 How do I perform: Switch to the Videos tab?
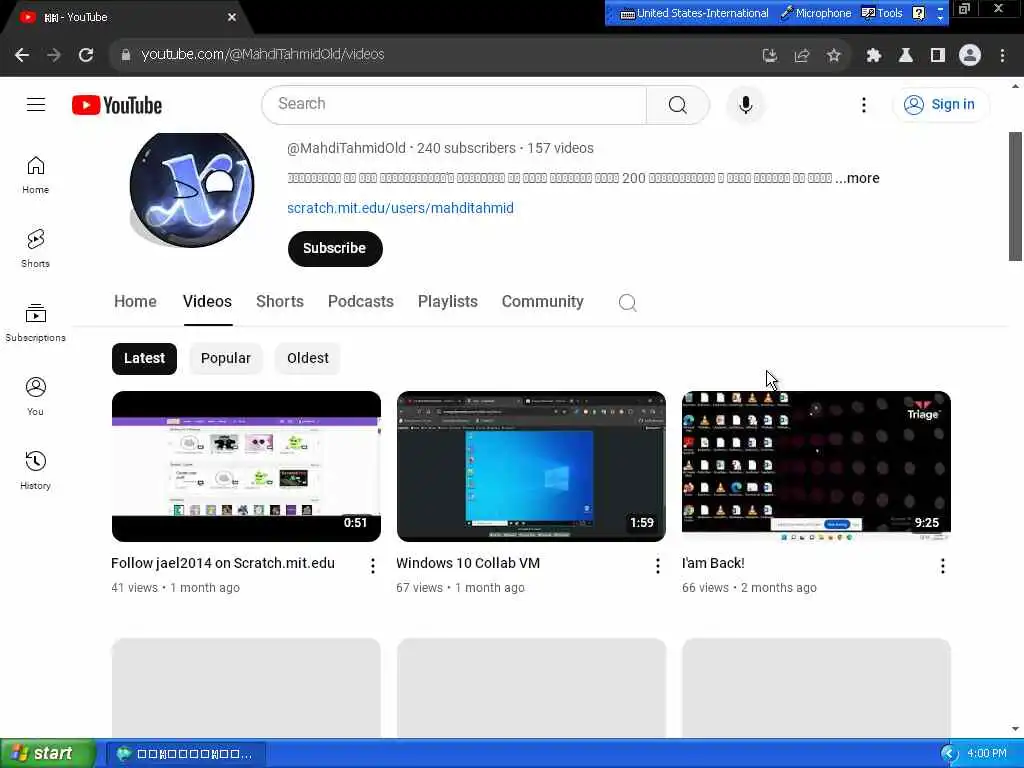[x=207, y=302]
